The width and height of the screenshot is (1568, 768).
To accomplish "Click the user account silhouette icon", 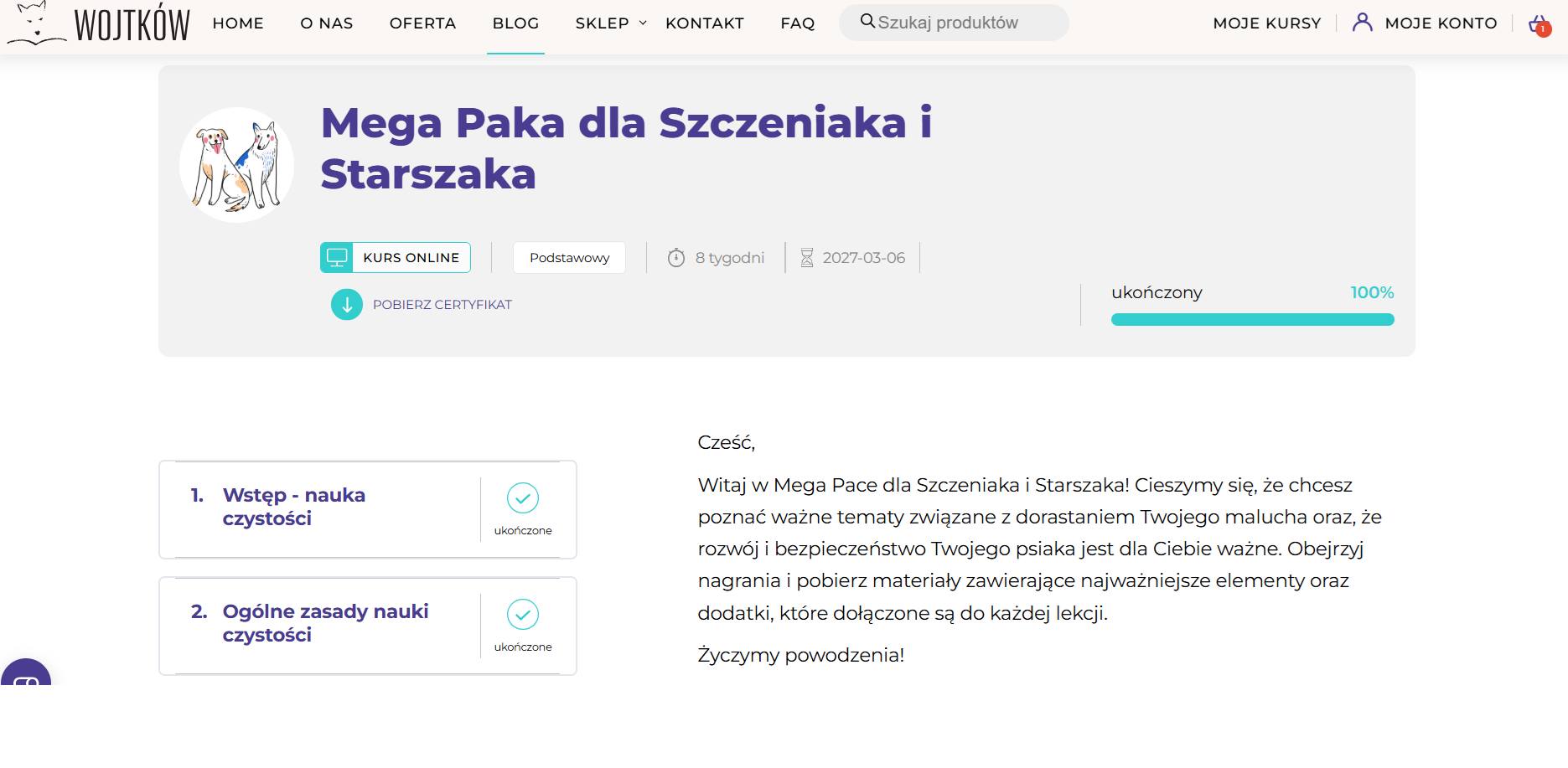I will click(1363, 23).
